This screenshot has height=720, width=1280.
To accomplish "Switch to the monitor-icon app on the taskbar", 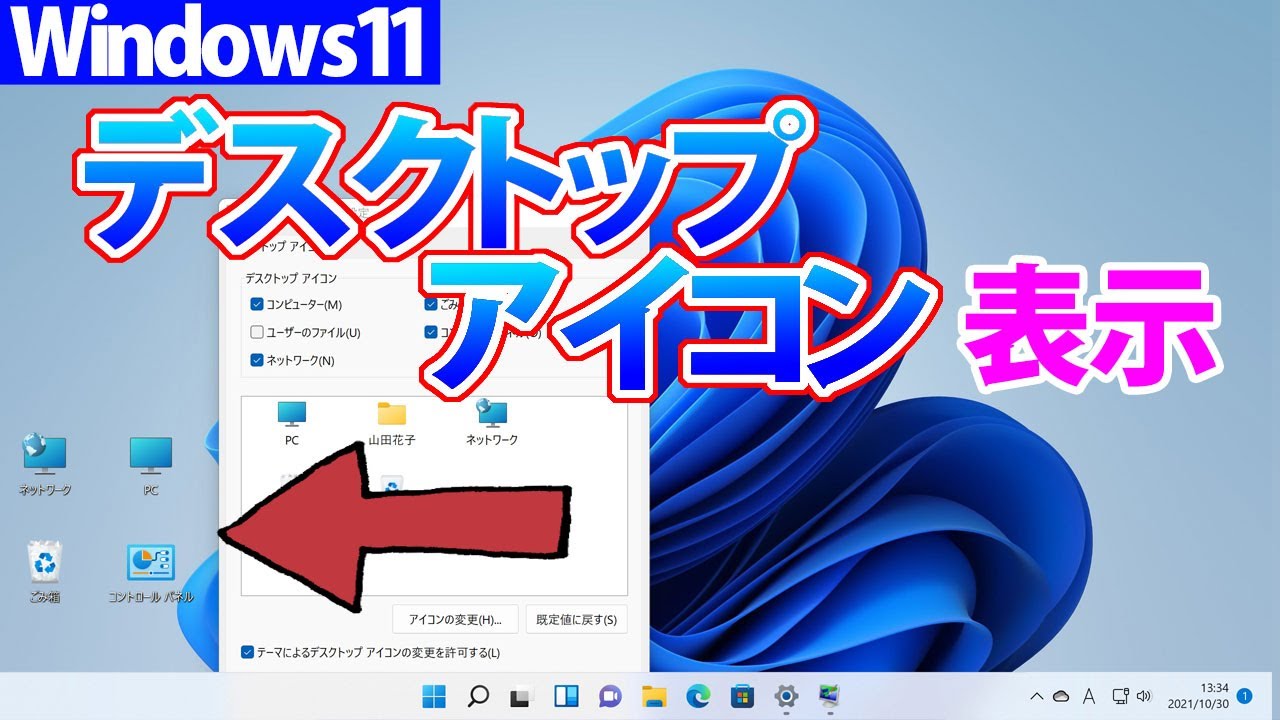I will pos(829,696).
